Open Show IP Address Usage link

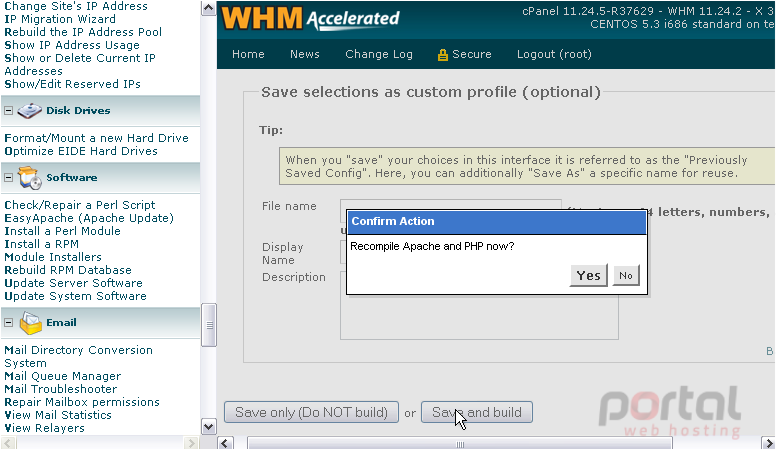tap(72, 45)
